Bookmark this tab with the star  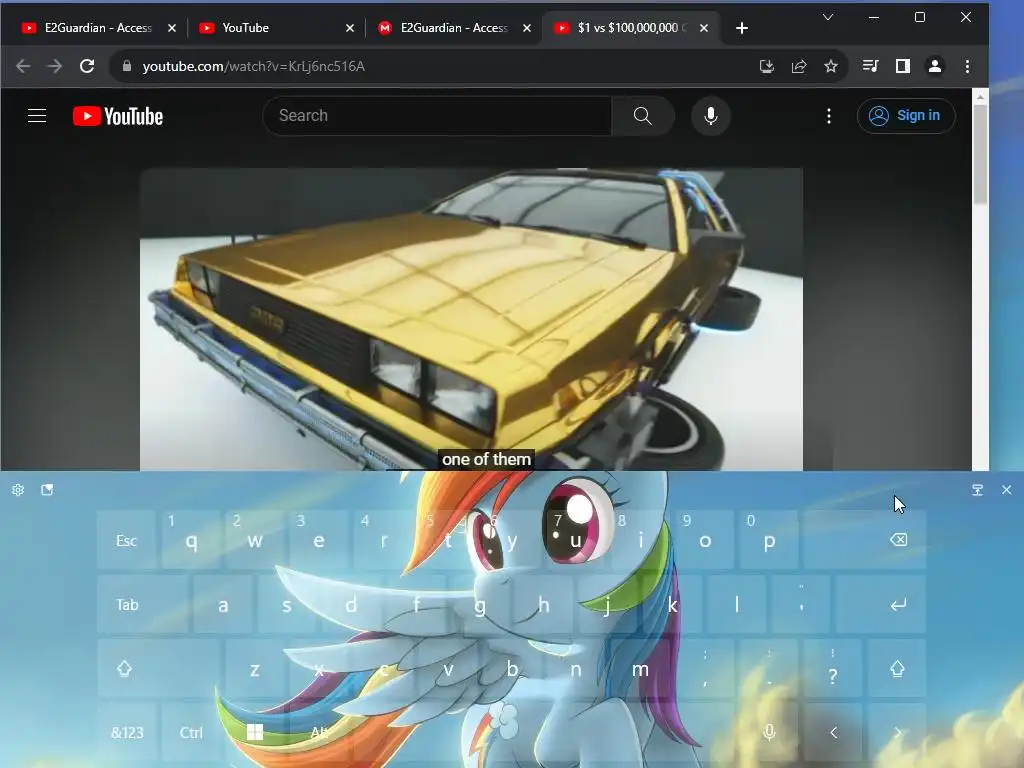point(831,66)
